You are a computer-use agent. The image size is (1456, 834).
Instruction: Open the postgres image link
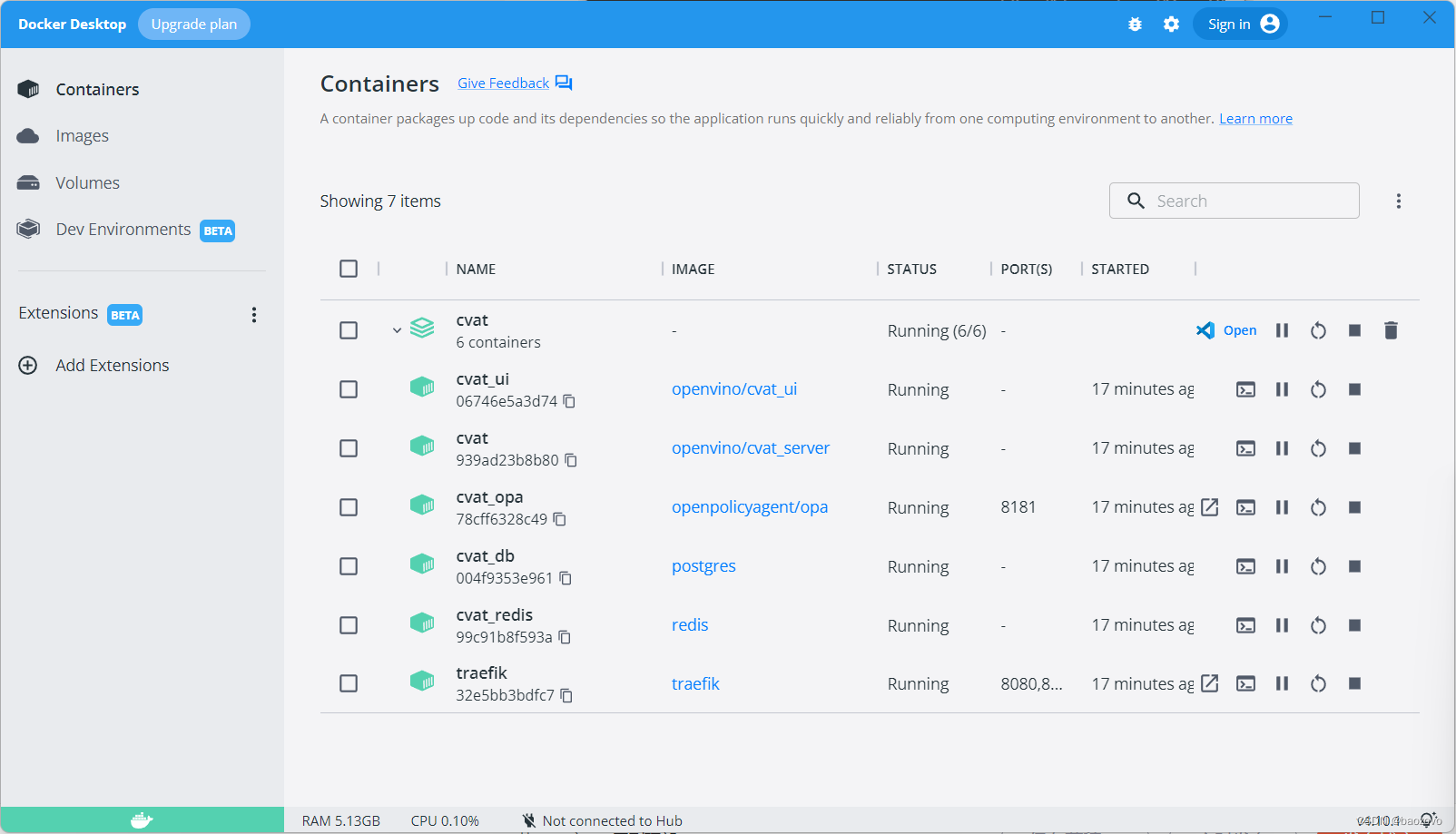coord(703,566)
